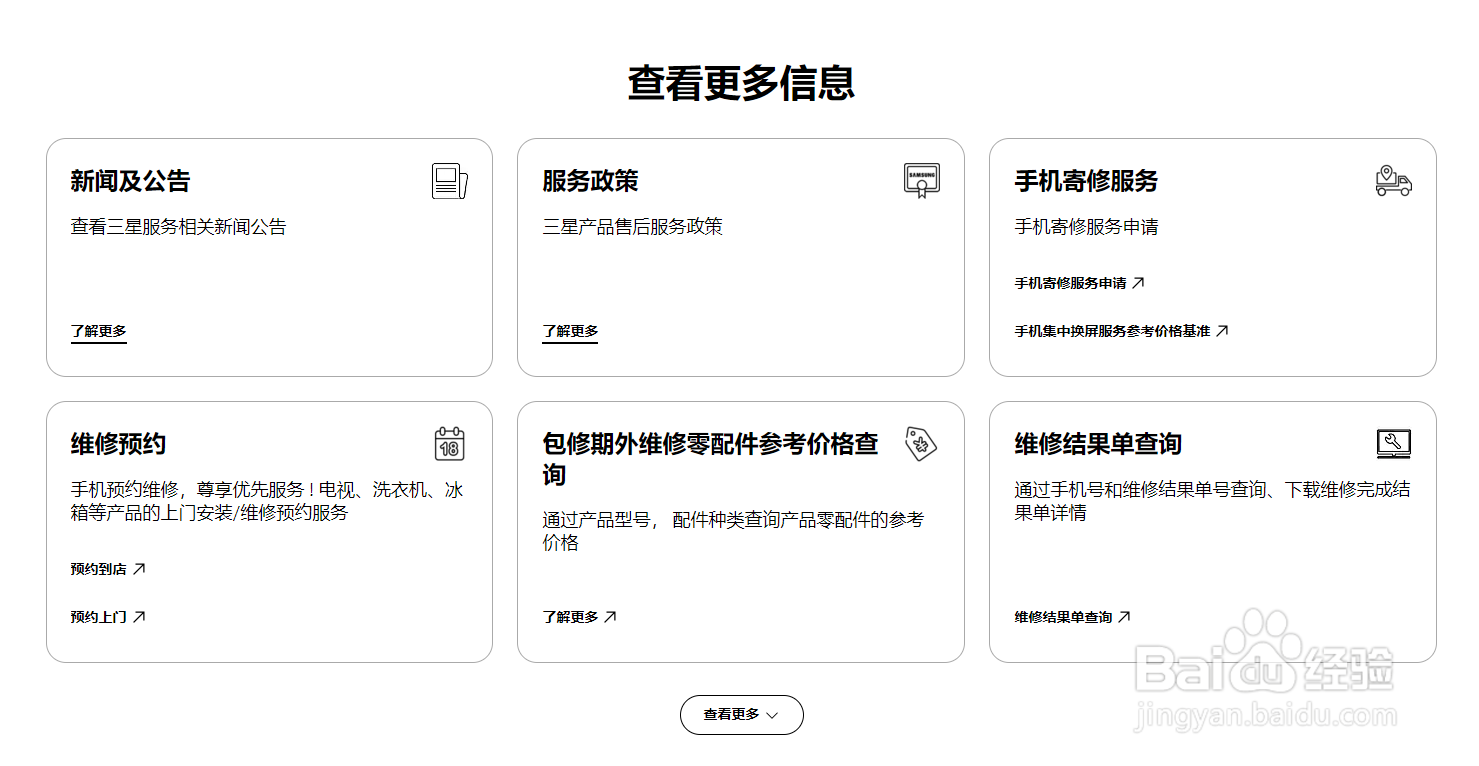Click the 服务政策 card title
This screenshot has height=766, width=1479.
(x=590, y=181)
